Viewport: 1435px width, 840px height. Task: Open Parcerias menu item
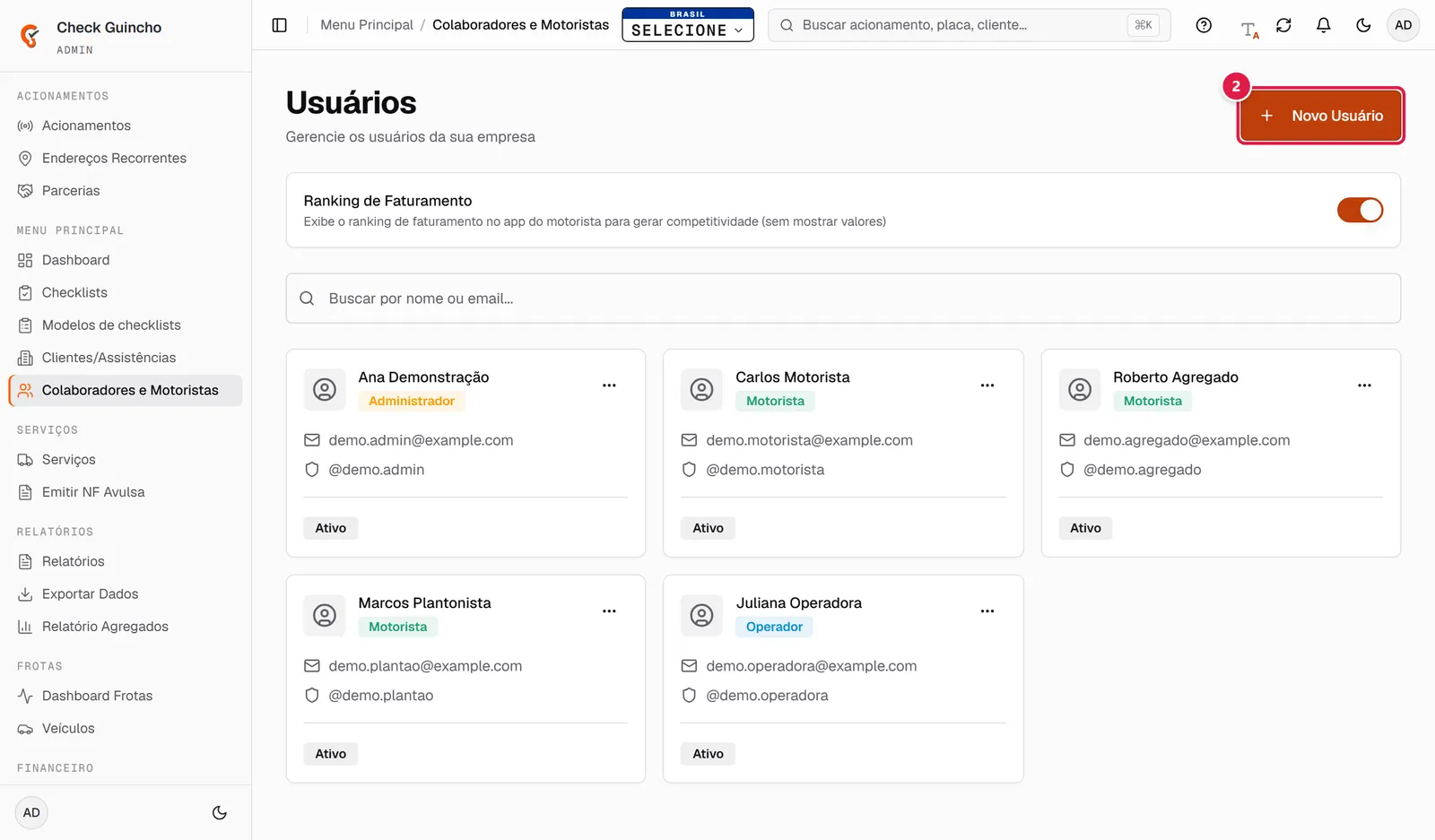pos(126,191)
